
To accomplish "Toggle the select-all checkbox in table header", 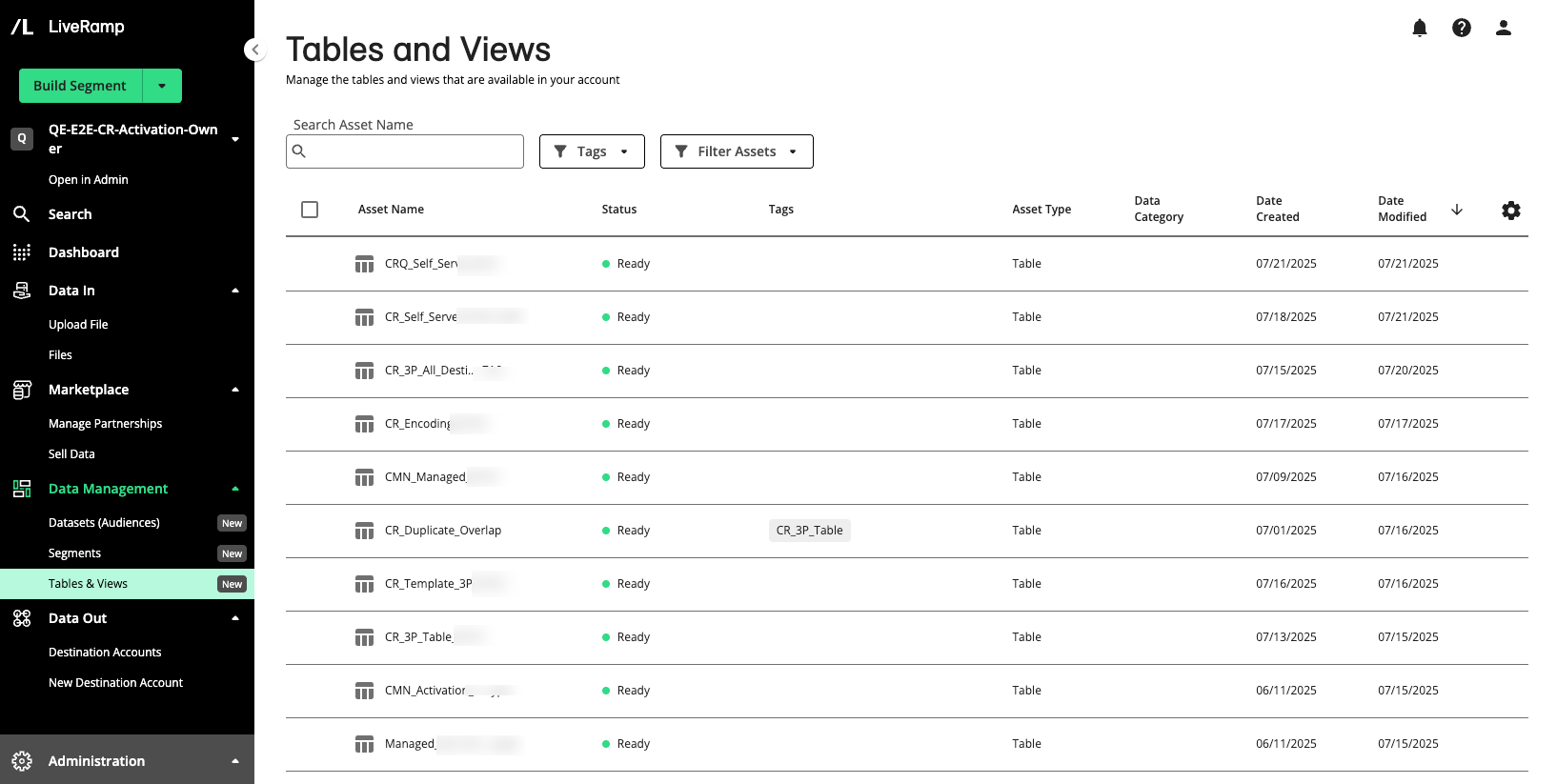I will [x=310, y=210].
